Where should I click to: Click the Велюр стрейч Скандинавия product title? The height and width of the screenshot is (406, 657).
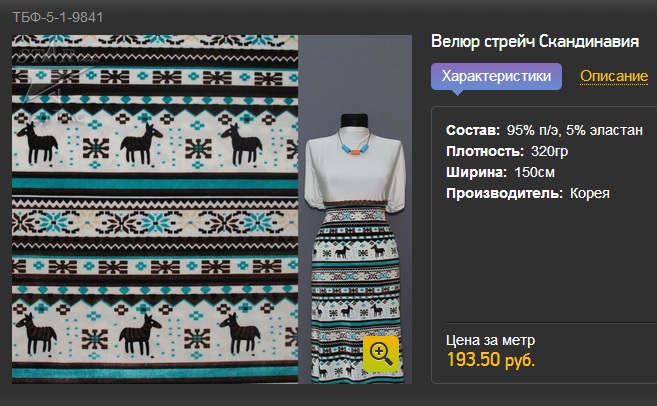pos(535,41)
